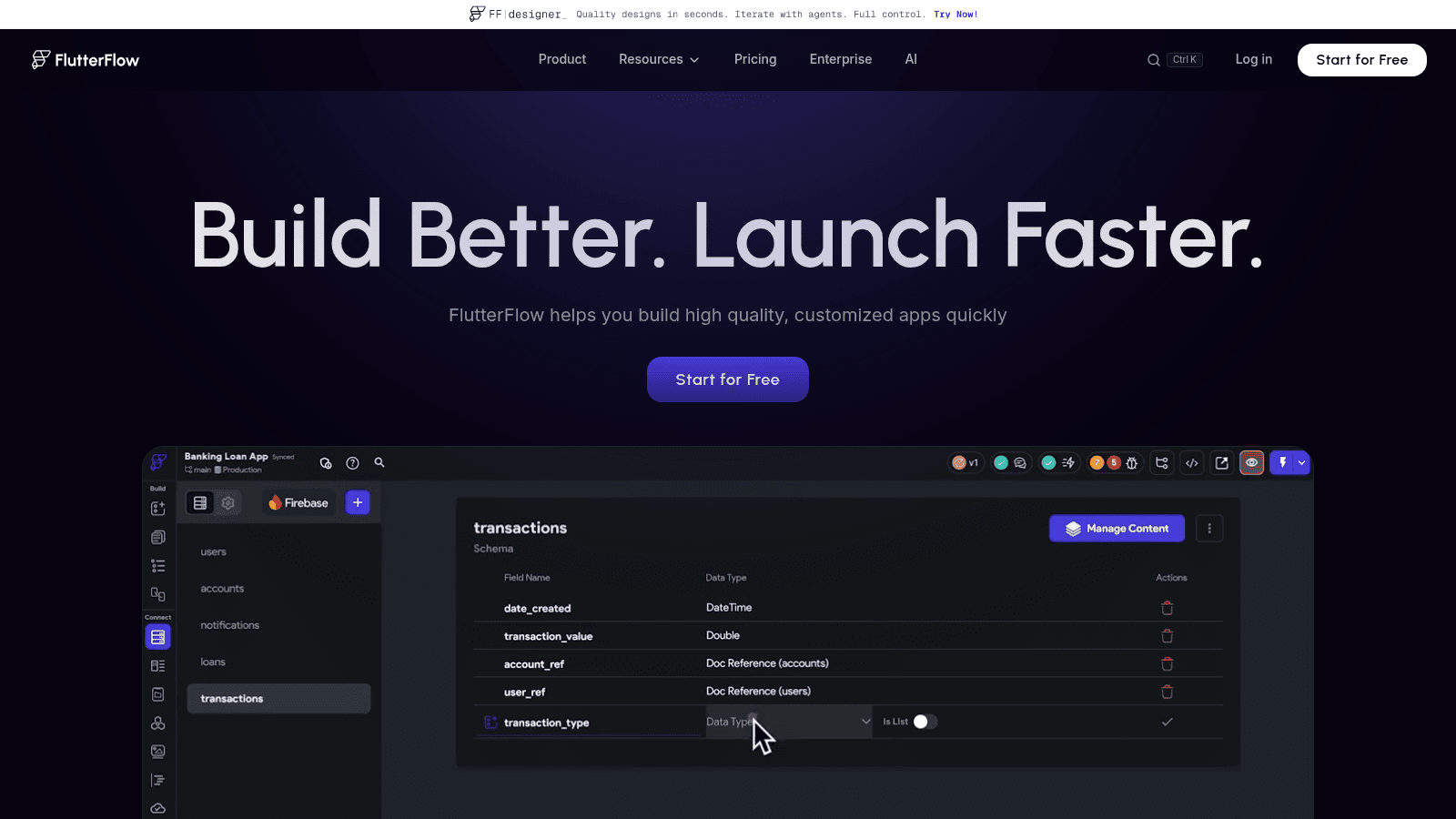Viewport: 1456px width, 819px height.
Task: Open Firestore settings gear icon
Action: pyautogui.click(x=228, y=502)
